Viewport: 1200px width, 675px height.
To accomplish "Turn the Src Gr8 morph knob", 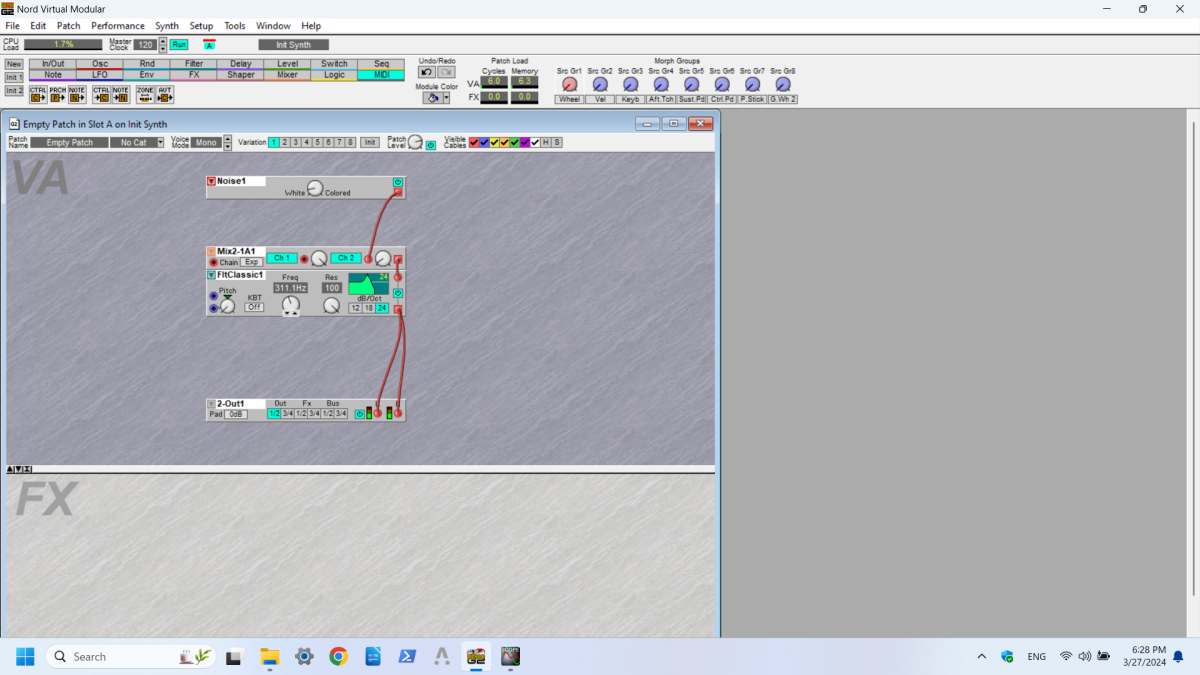I will point(783,85).
